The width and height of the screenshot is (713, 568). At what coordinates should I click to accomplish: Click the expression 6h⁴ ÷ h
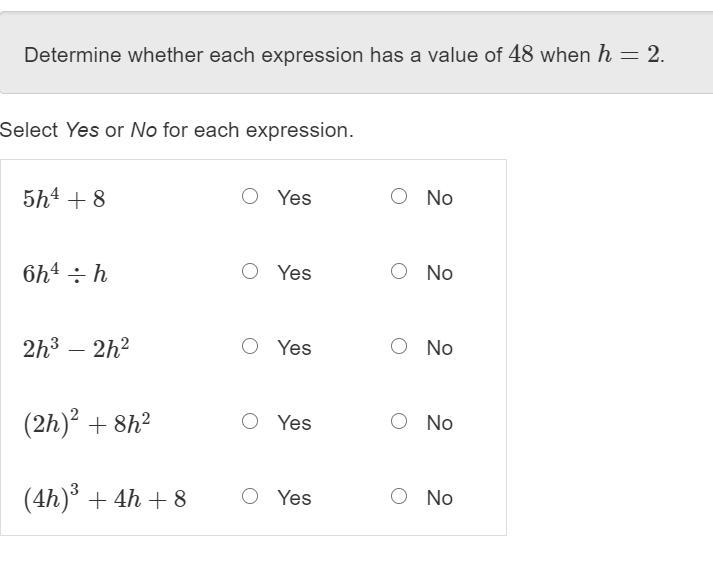[65, 273]
